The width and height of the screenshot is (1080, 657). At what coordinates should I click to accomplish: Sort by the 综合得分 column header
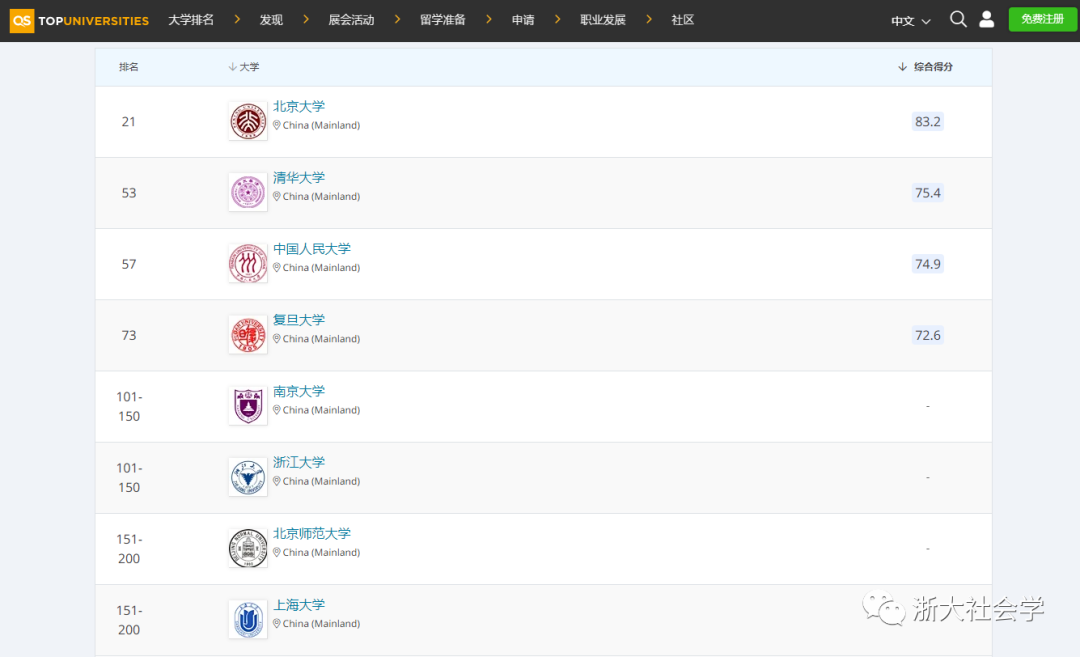(x=926, y=67)
